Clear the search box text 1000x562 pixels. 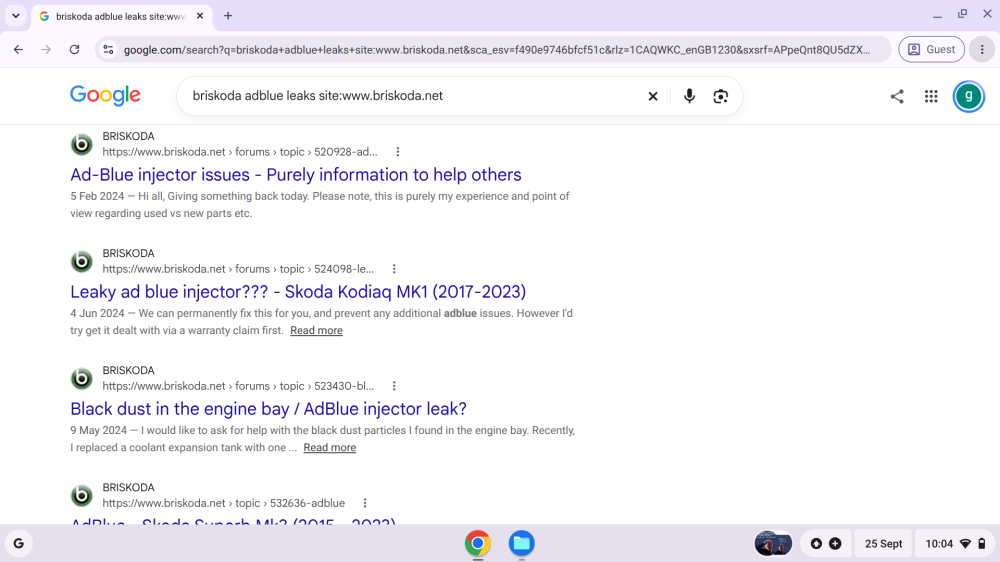[x=652, y=96]
